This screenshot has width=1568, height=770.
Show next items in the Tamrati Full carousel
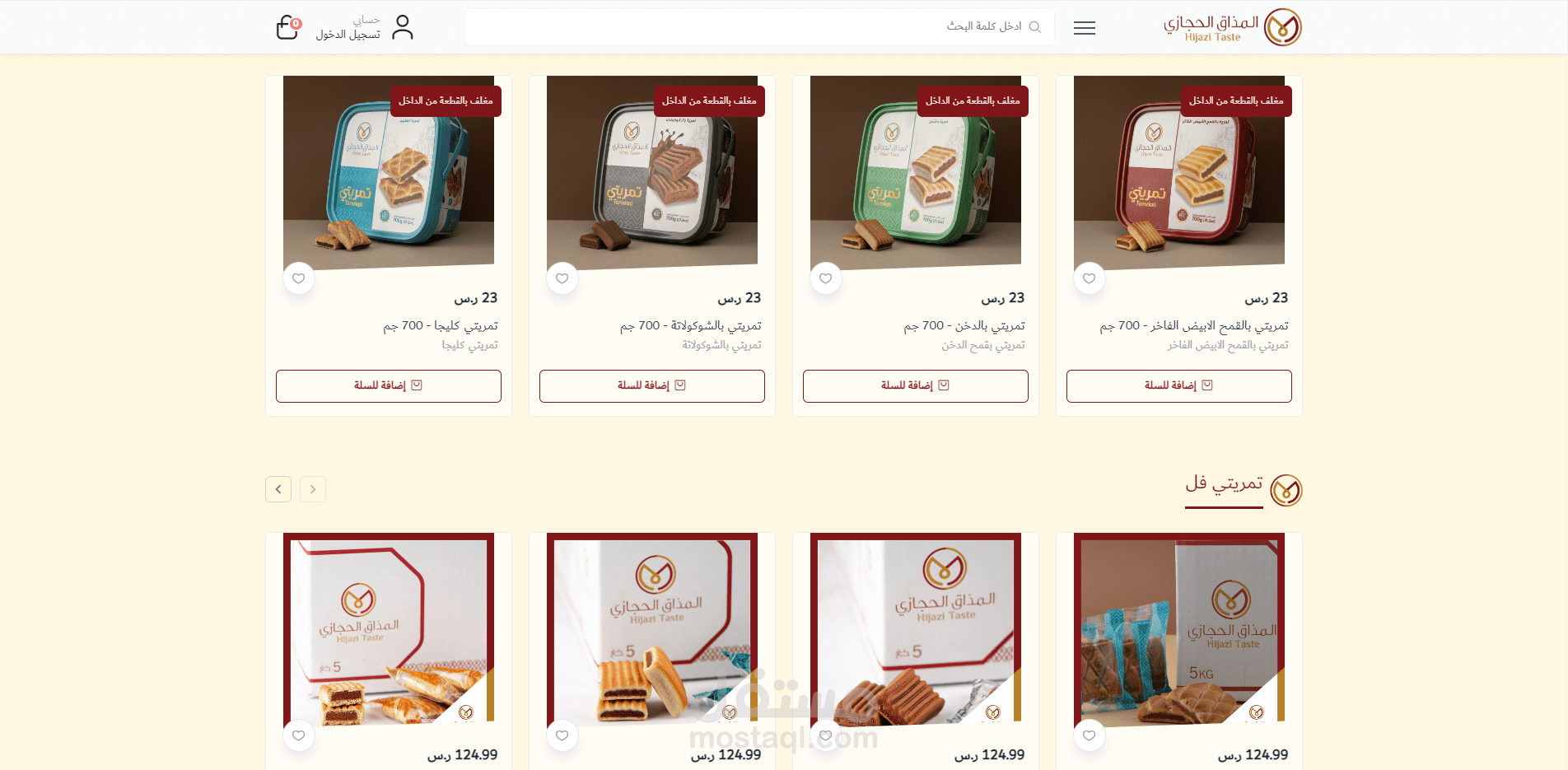click(278, 489)
